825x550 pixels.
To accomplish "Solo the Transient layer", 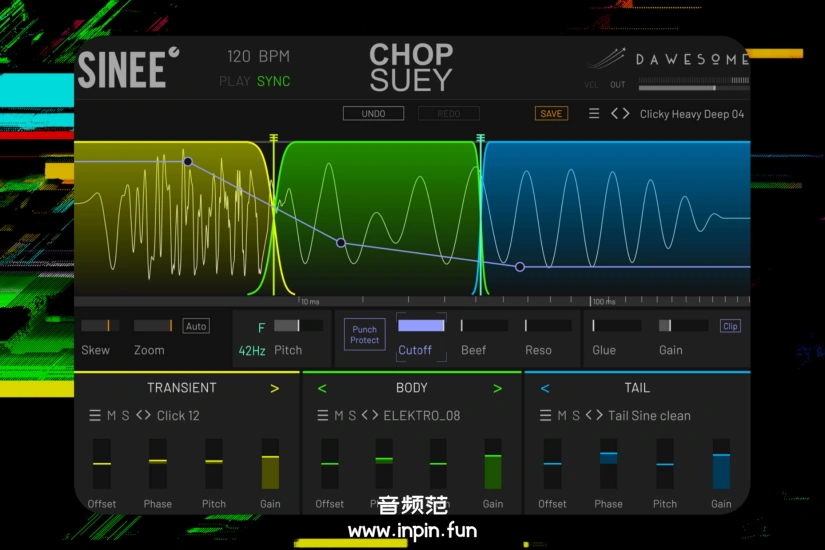I will coord(125,416).
